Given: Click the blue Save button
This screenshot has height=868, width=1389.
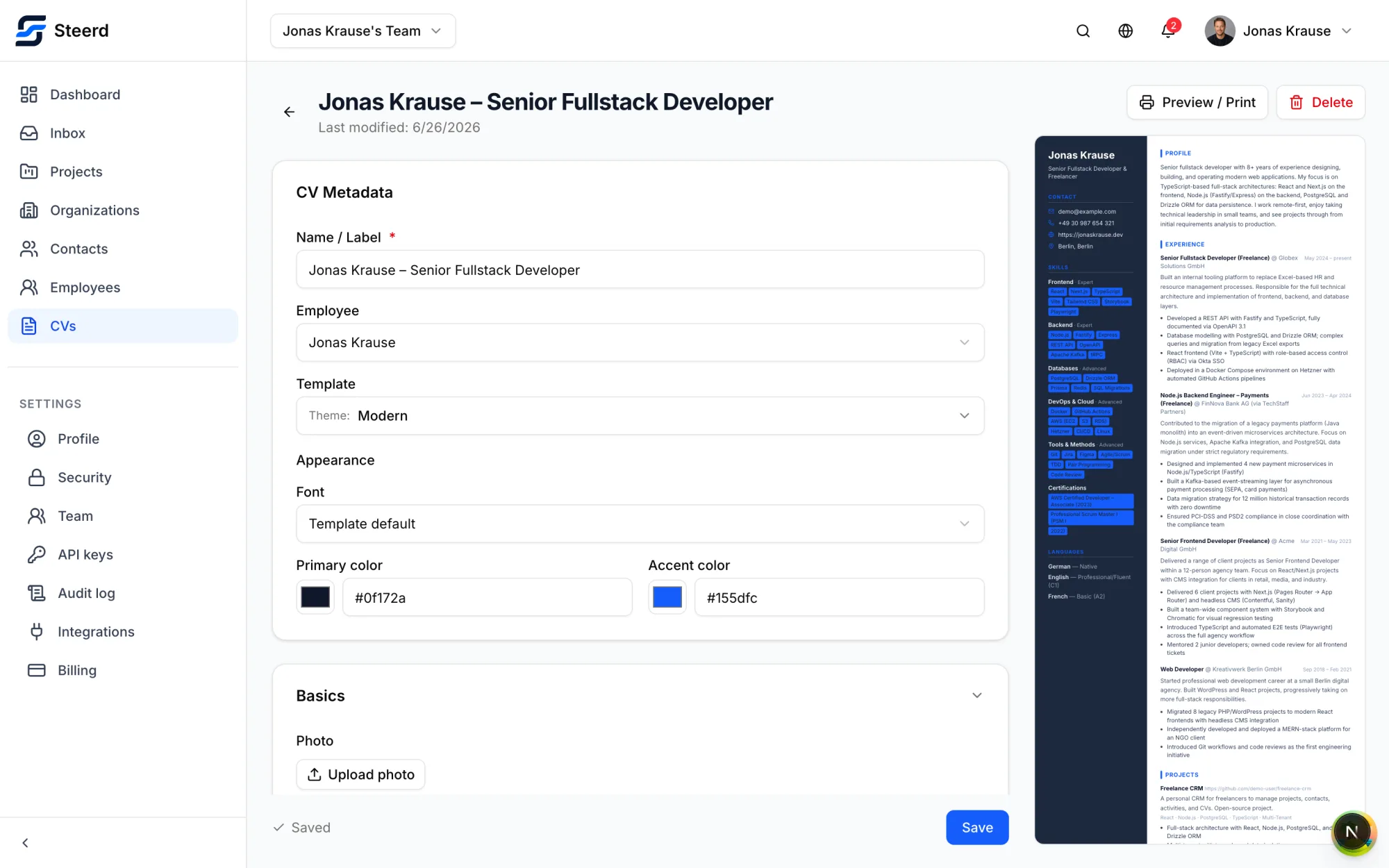Looking at the screenshot, I should pos(977,828).
